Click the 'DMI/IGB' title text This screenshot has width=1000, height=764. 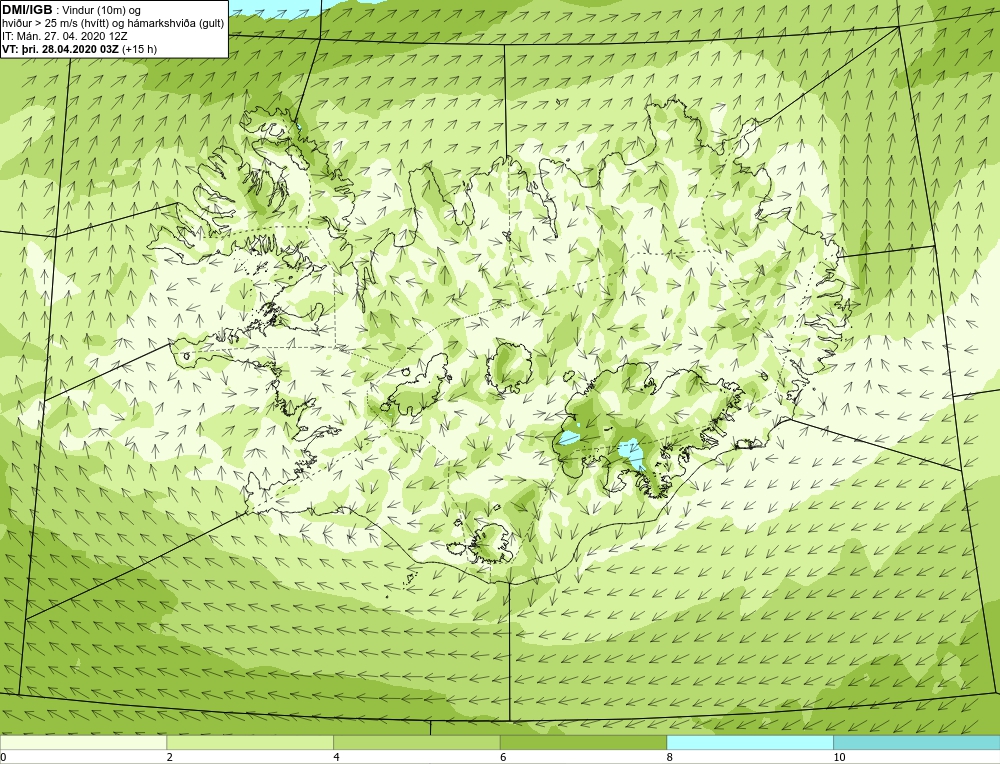click(x=27, y=10)
